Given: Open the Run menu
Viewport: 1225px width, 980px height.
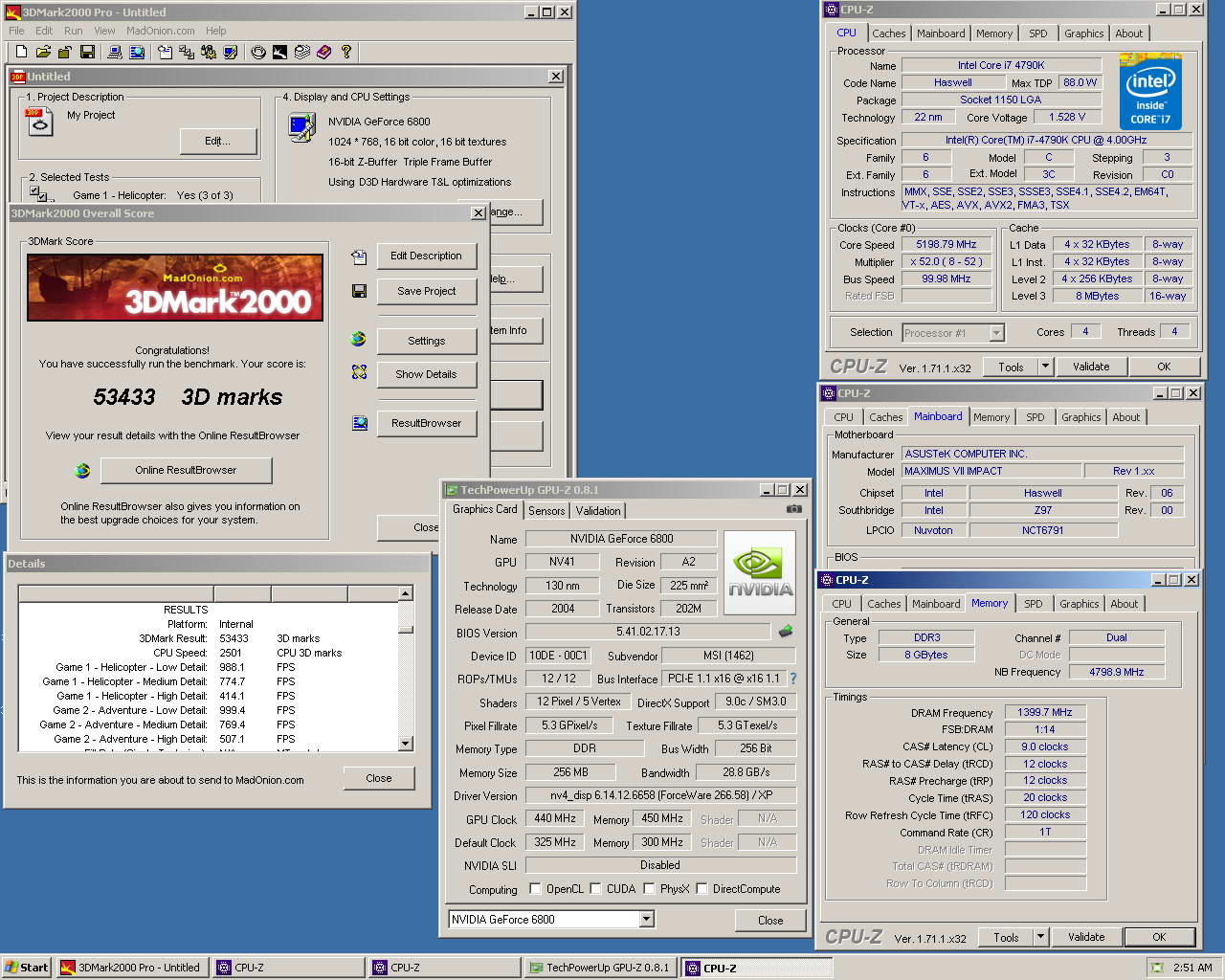Looking at the screenshot, I should coord(73,31).
